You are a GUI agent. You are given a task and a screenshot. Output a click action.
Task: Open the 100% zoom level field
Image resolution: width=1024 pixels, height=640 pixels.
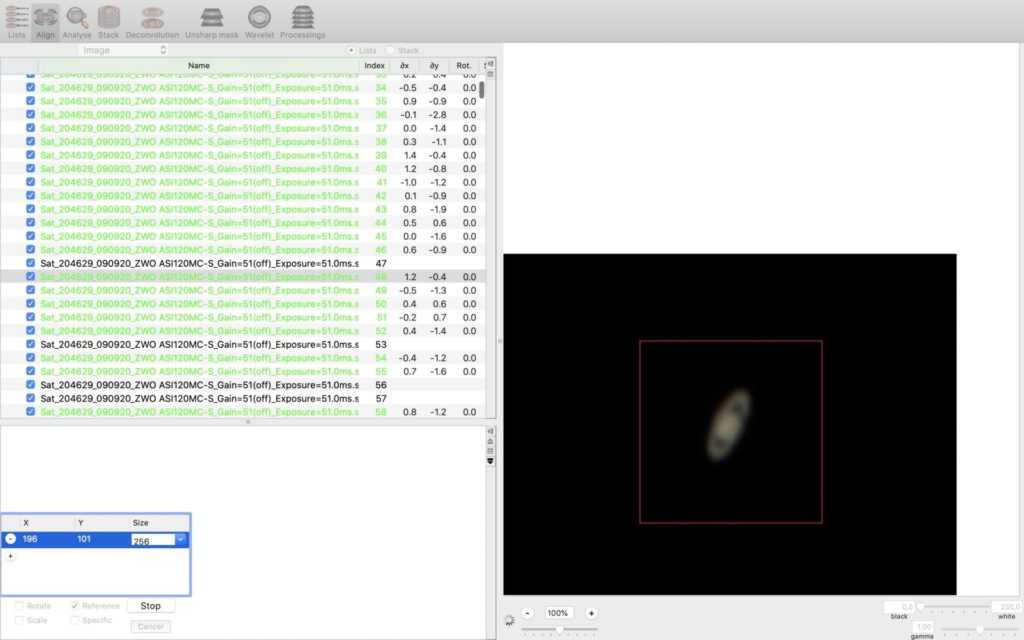click(557, 613)
